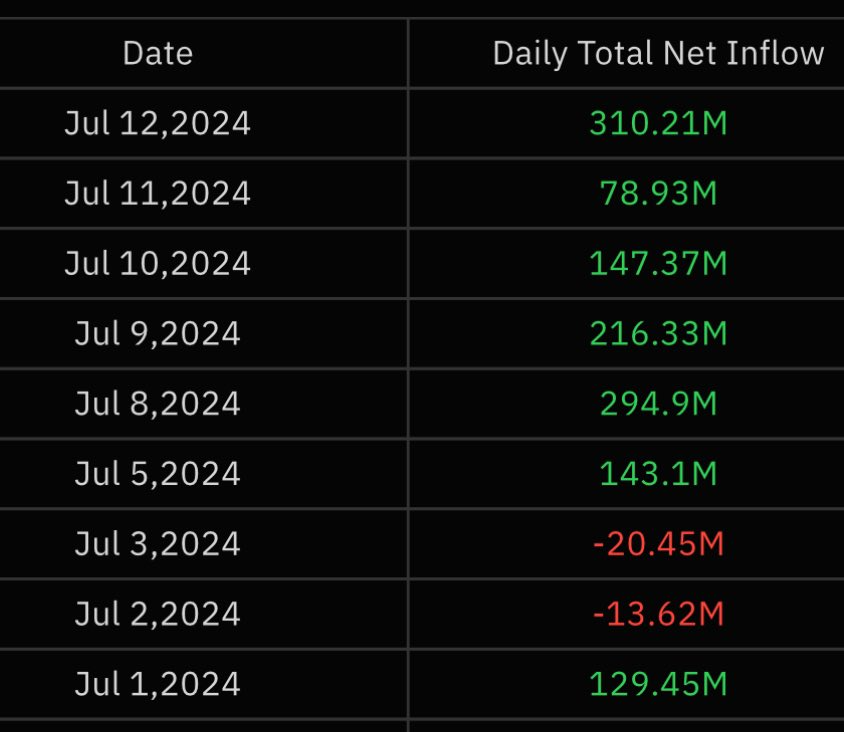
Task: Select the 216.33M inflow value
Action: (x=658, y=333)
